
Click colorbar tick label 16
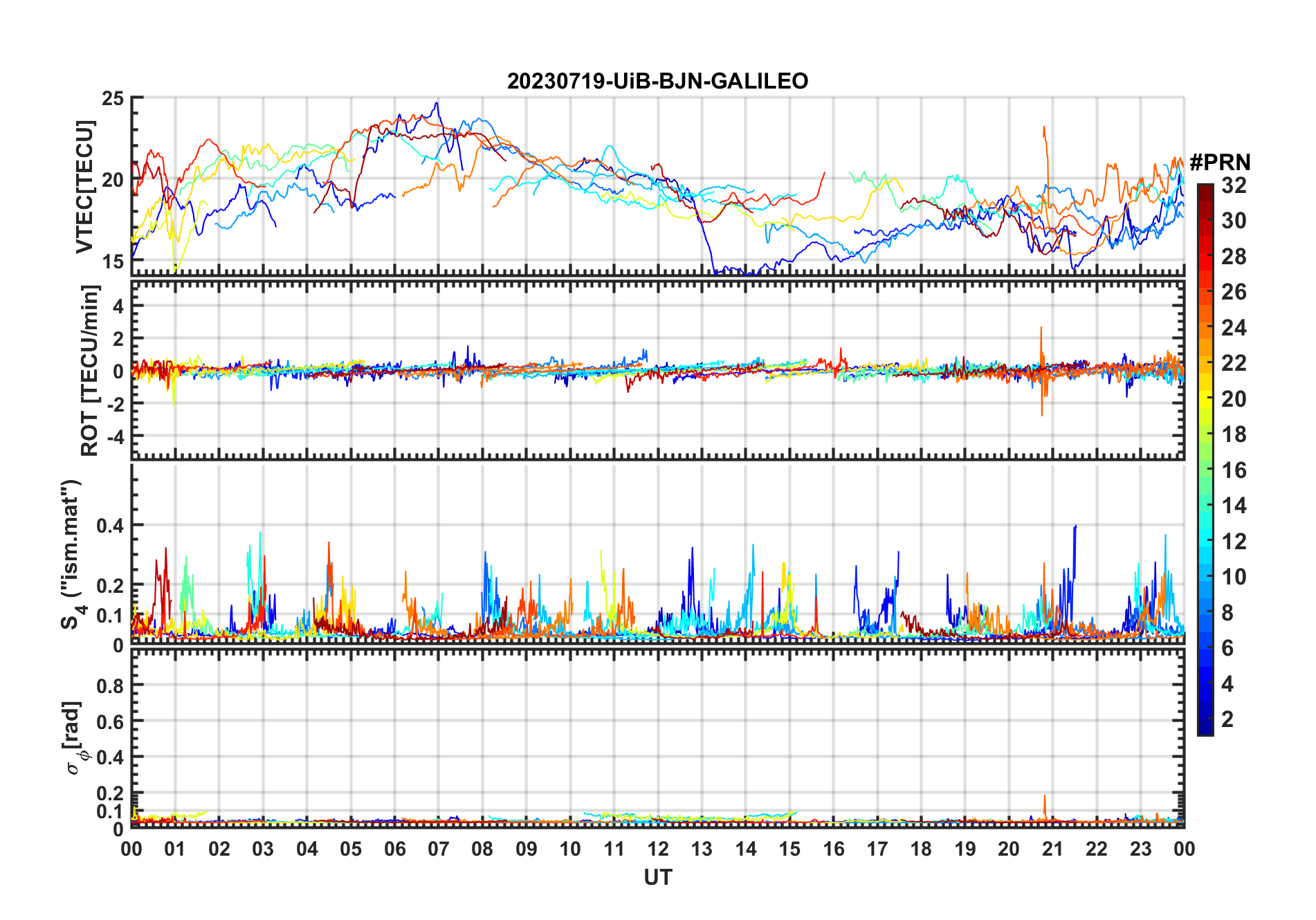tap(1234, 470)
